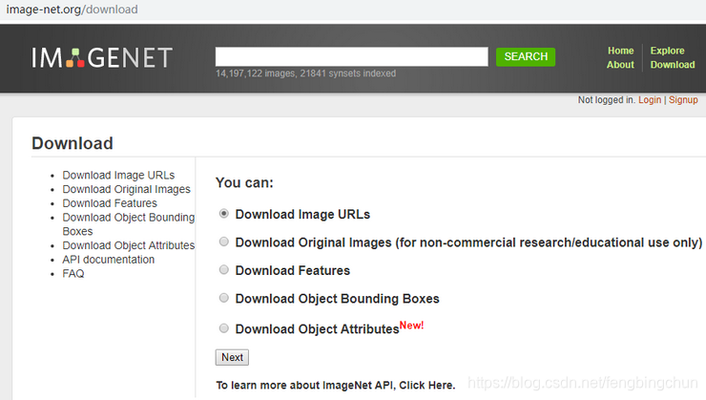Go to the Explore page

pos(667,50)
